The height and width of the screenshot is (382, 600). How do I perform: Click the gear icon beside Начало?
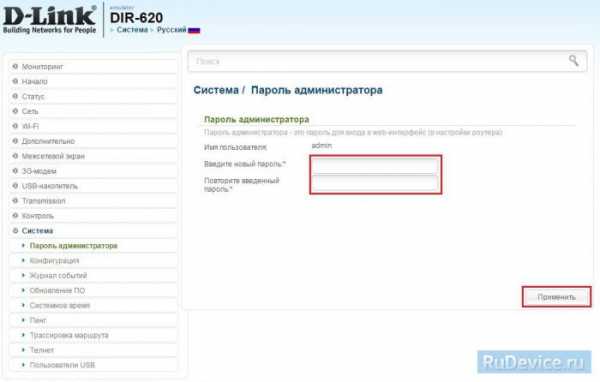(x=15, y=81)
